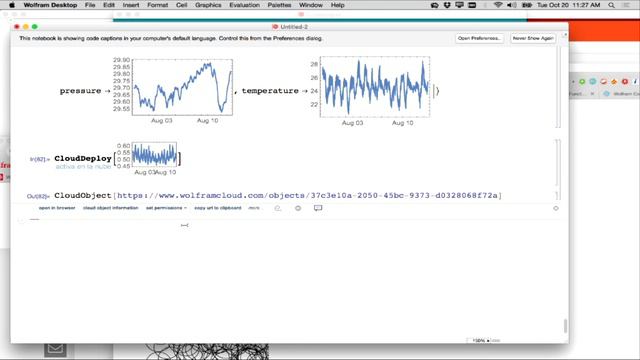Click the teal icon in browser toolbar

[593, 82]
